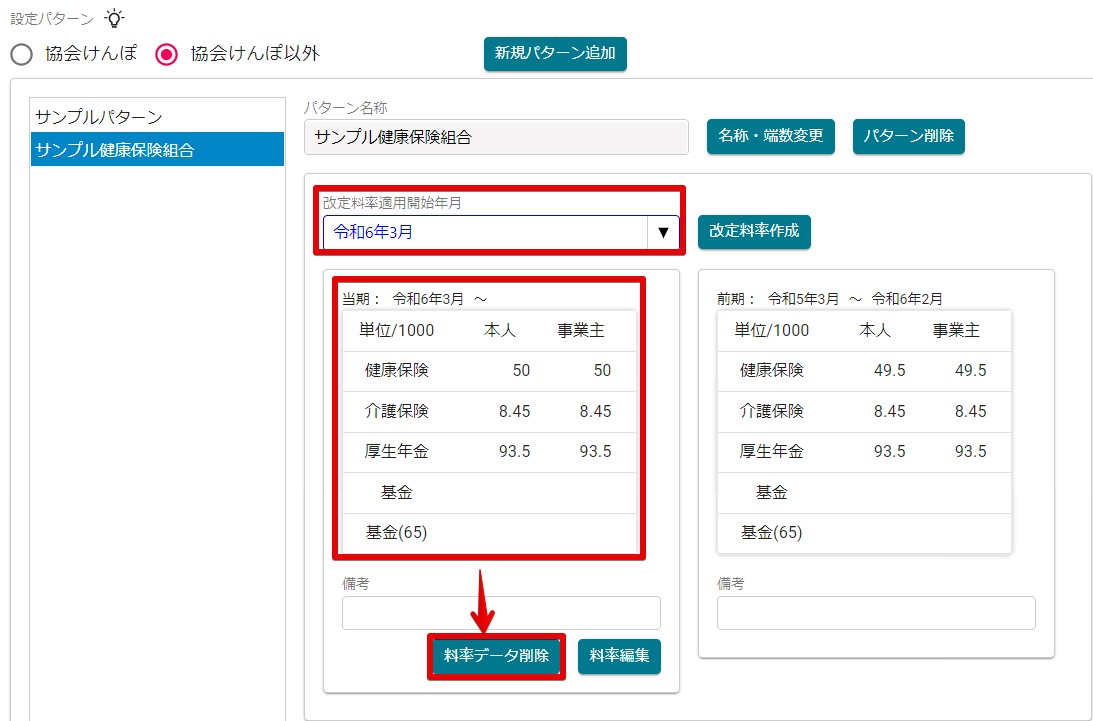Screen dimensions: 1093x721
Task: Click 単位/1000 header in 当期 table
Action: 397,331
